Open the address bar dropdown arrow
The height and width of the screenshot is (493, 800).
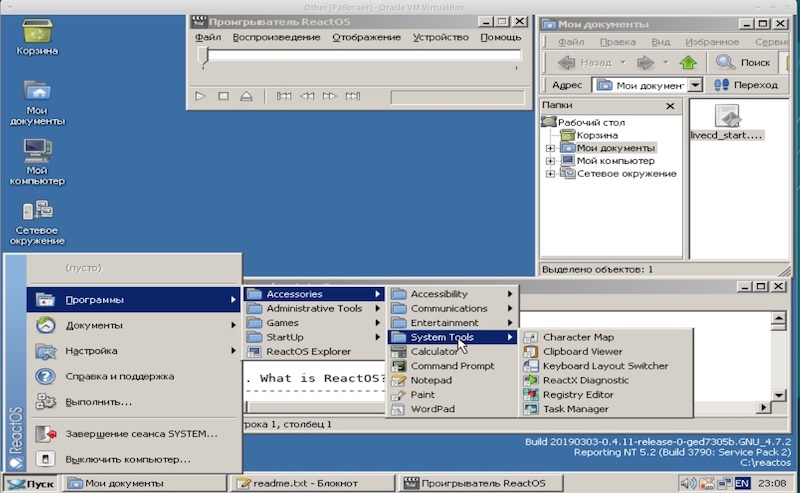695,86
